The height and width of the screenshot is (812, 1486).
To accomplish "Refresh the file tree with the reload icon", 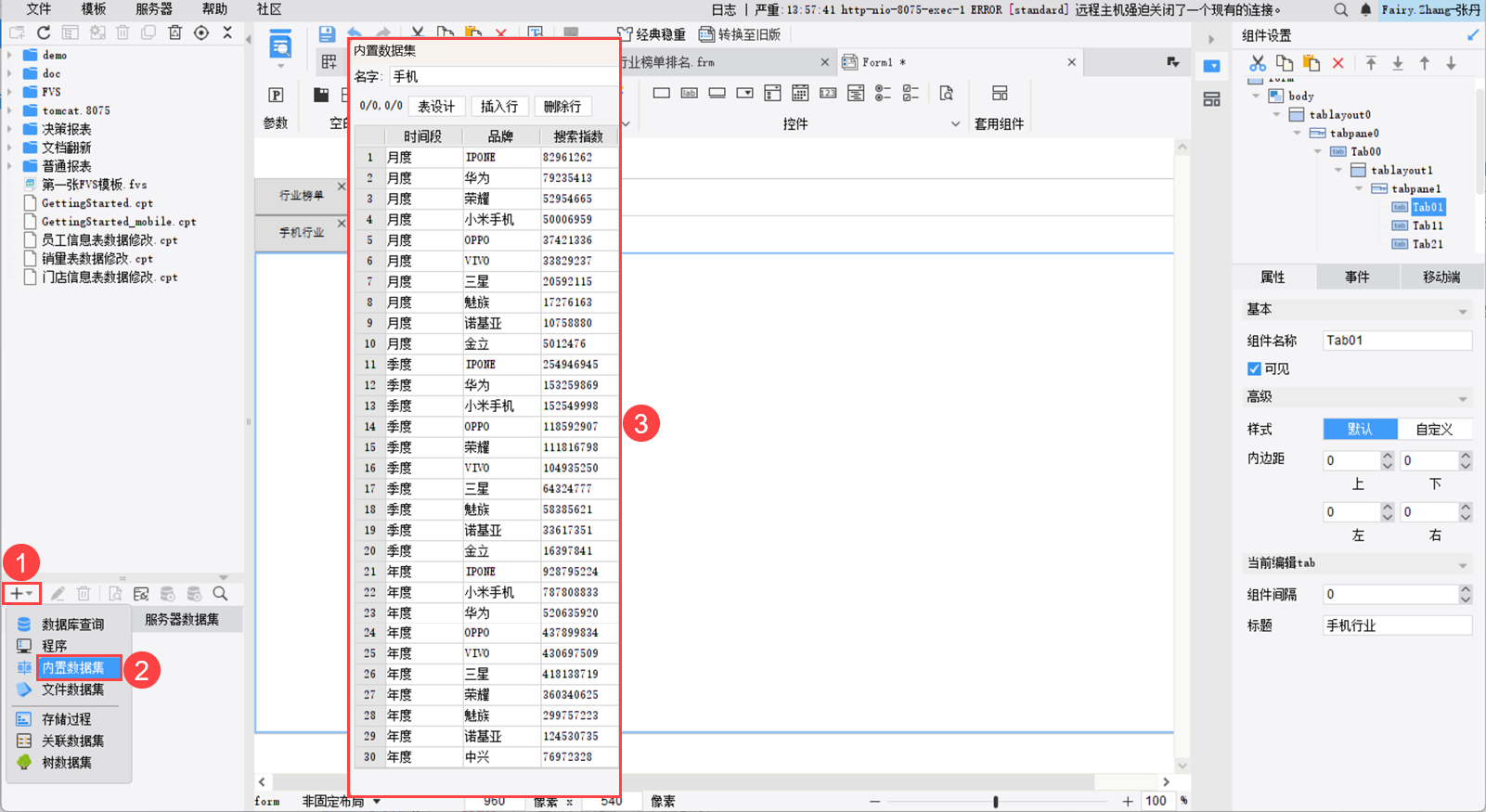I will [44, 32].
